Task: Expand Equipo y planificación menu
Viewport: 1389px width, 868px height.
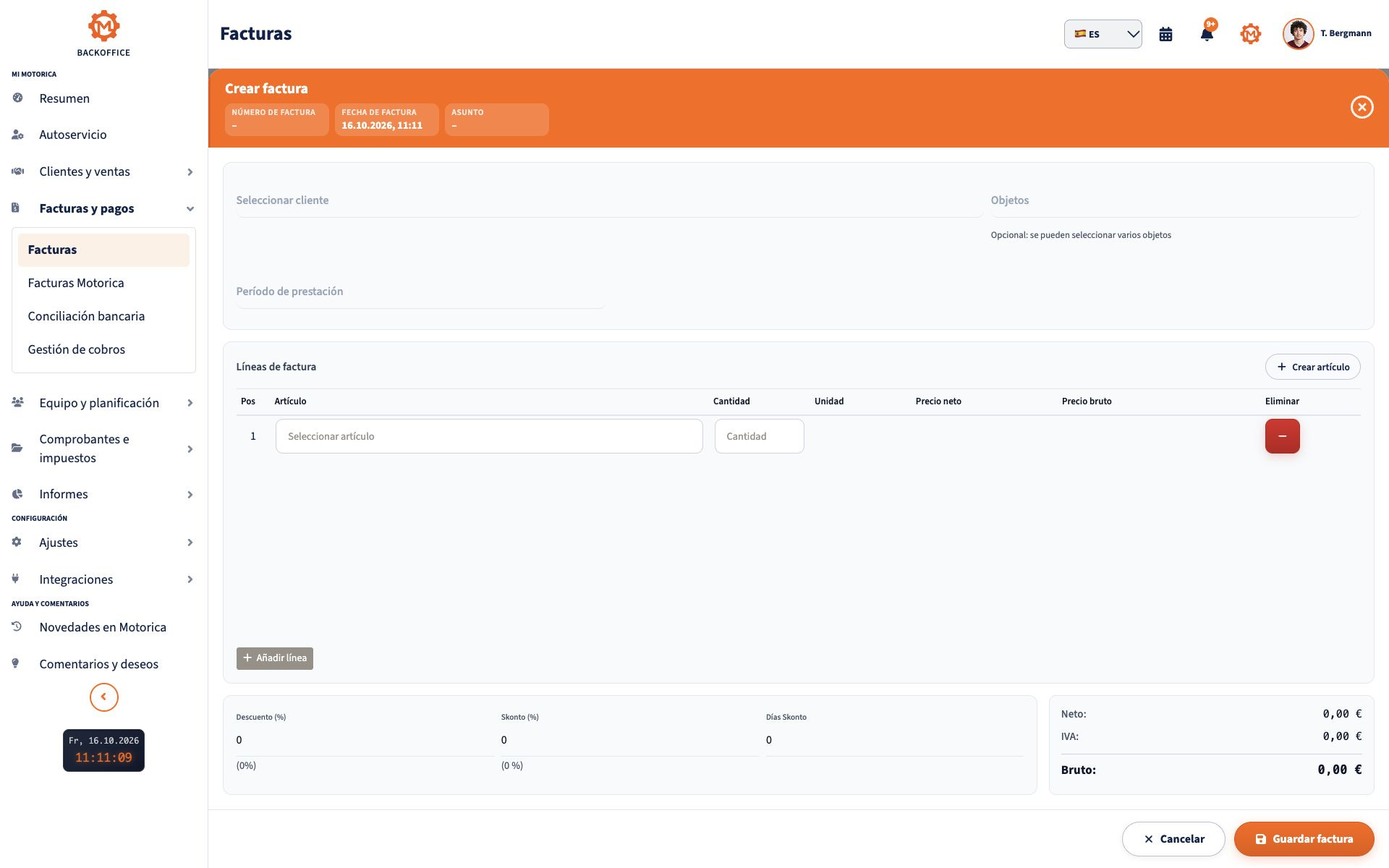Action: click(103, 403)
